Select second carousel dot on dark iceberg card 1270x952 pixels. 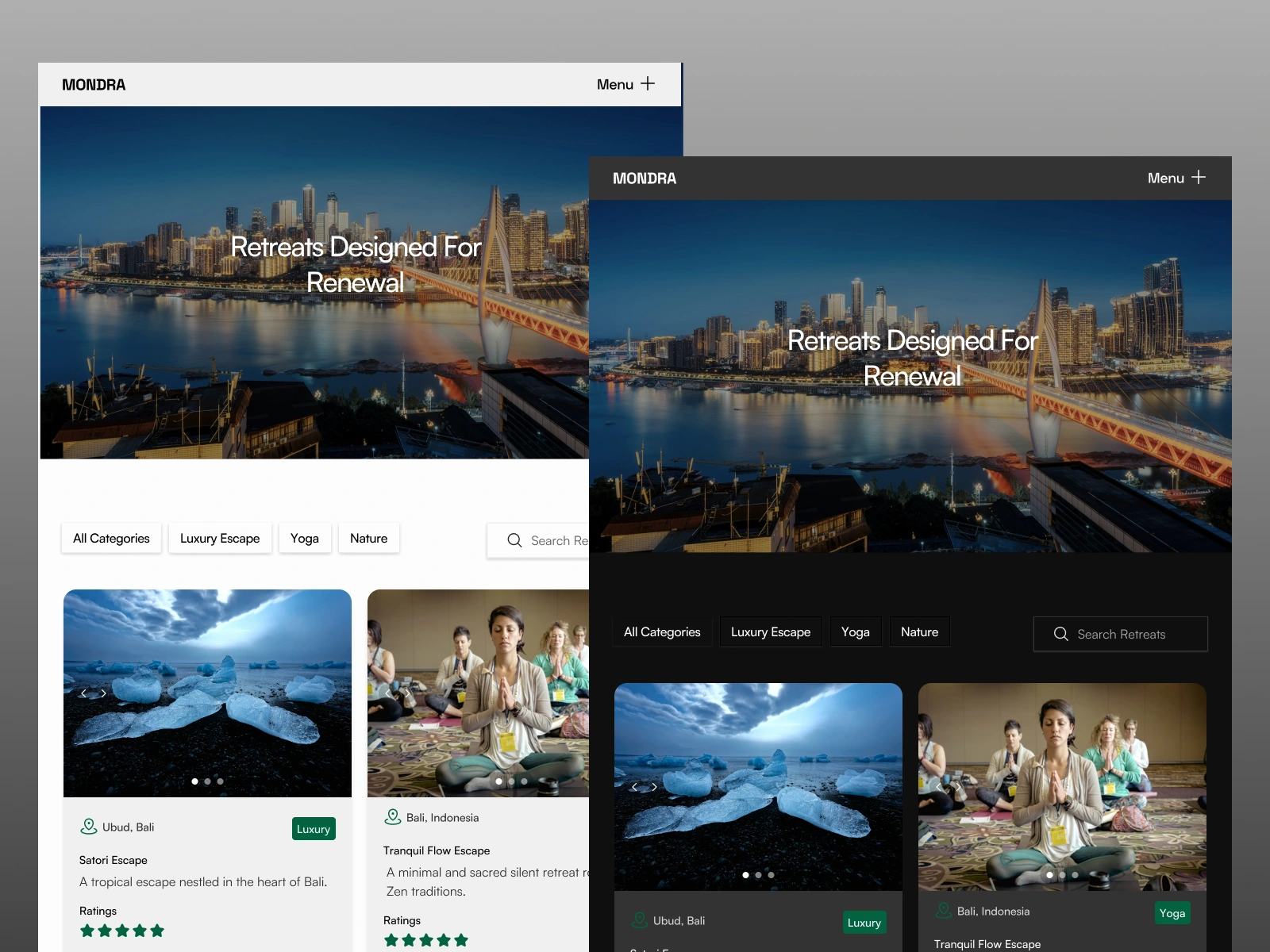tap(758, 875)
